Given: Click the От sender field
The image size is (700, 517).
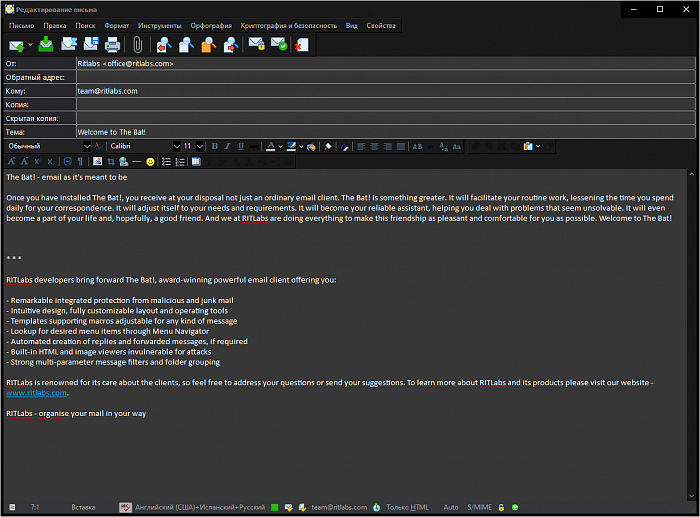Looking at the screenshot, I should pyautogui.click(x=386, y=63).
